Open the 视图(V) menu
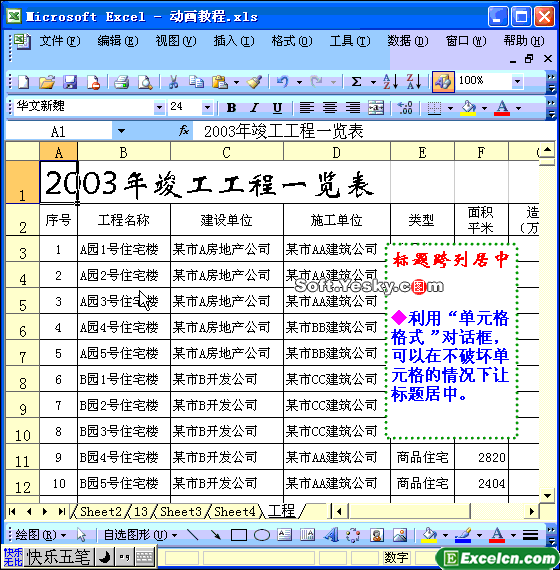Viewport: 560px width, 570px height. (176, 41)
